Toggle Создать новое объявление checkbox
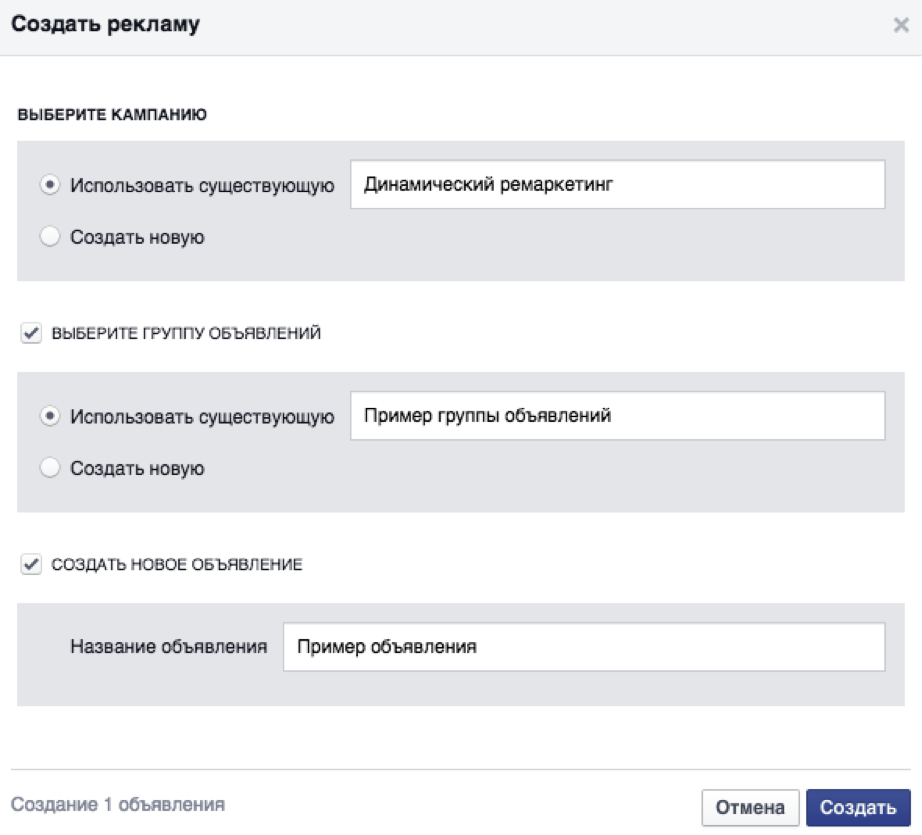Viewport: 922px width, 835px height. pyautogui.click(x=30, y=565)
